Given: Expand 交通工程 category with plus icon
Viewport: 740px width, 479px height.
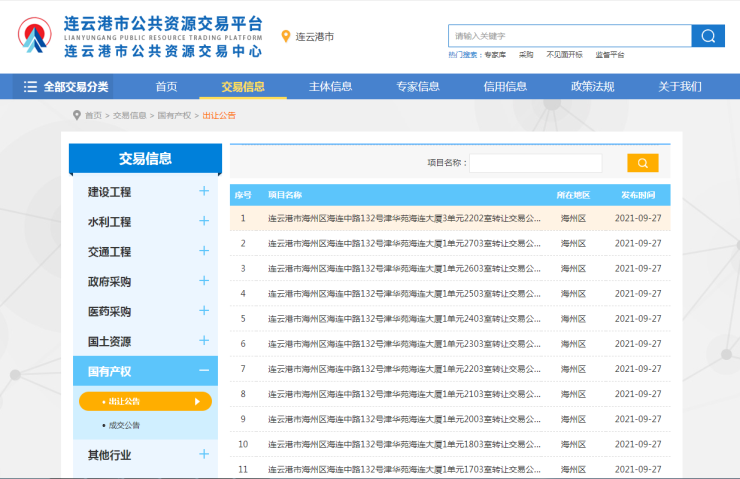Looking at the screenshot, I should [204, 251].
